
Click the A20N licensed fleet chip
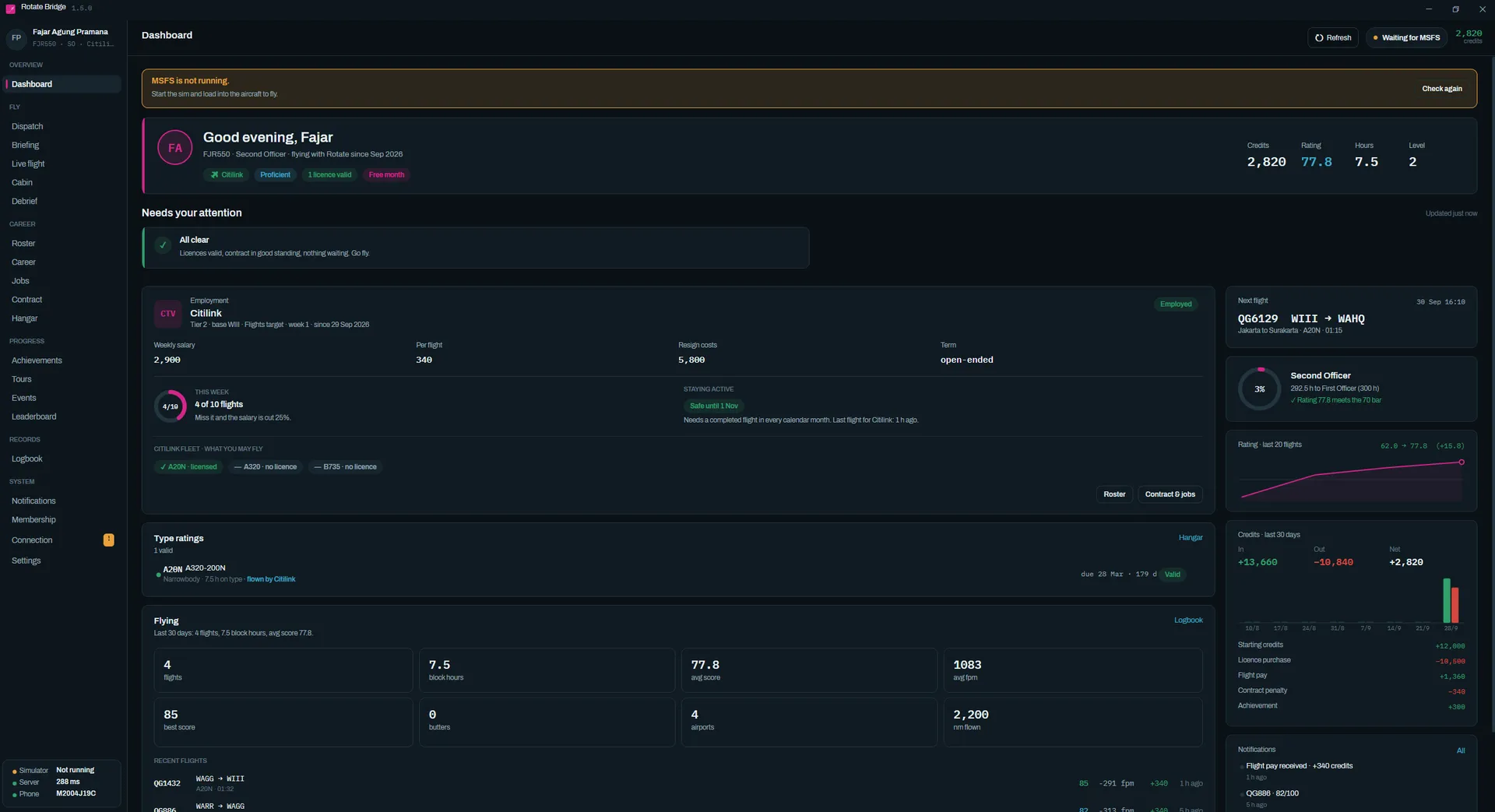pyautogui.click(x=188, y=467)
